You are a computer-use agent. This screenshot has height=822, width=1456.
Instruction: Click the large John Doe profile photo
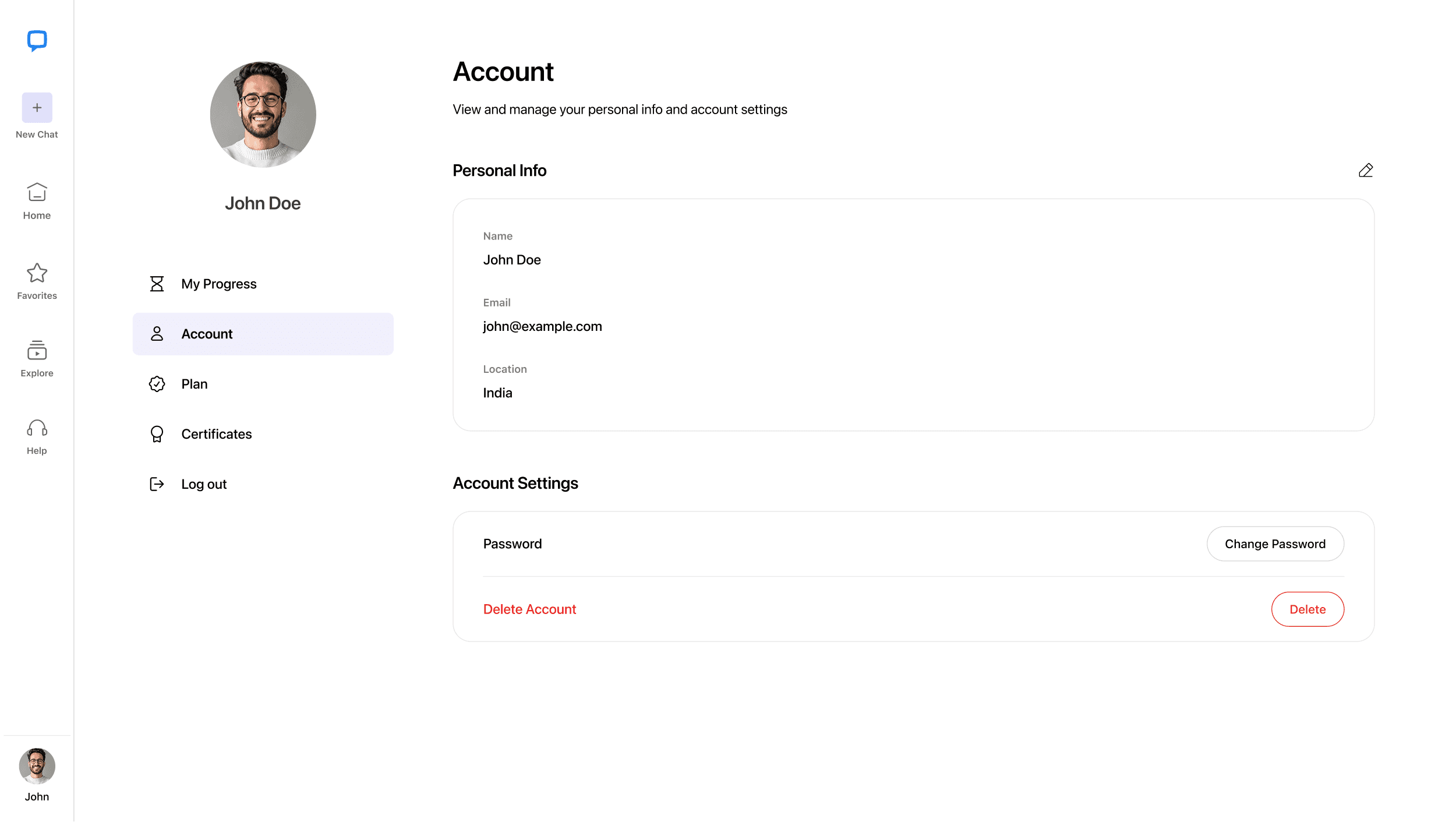263,115
